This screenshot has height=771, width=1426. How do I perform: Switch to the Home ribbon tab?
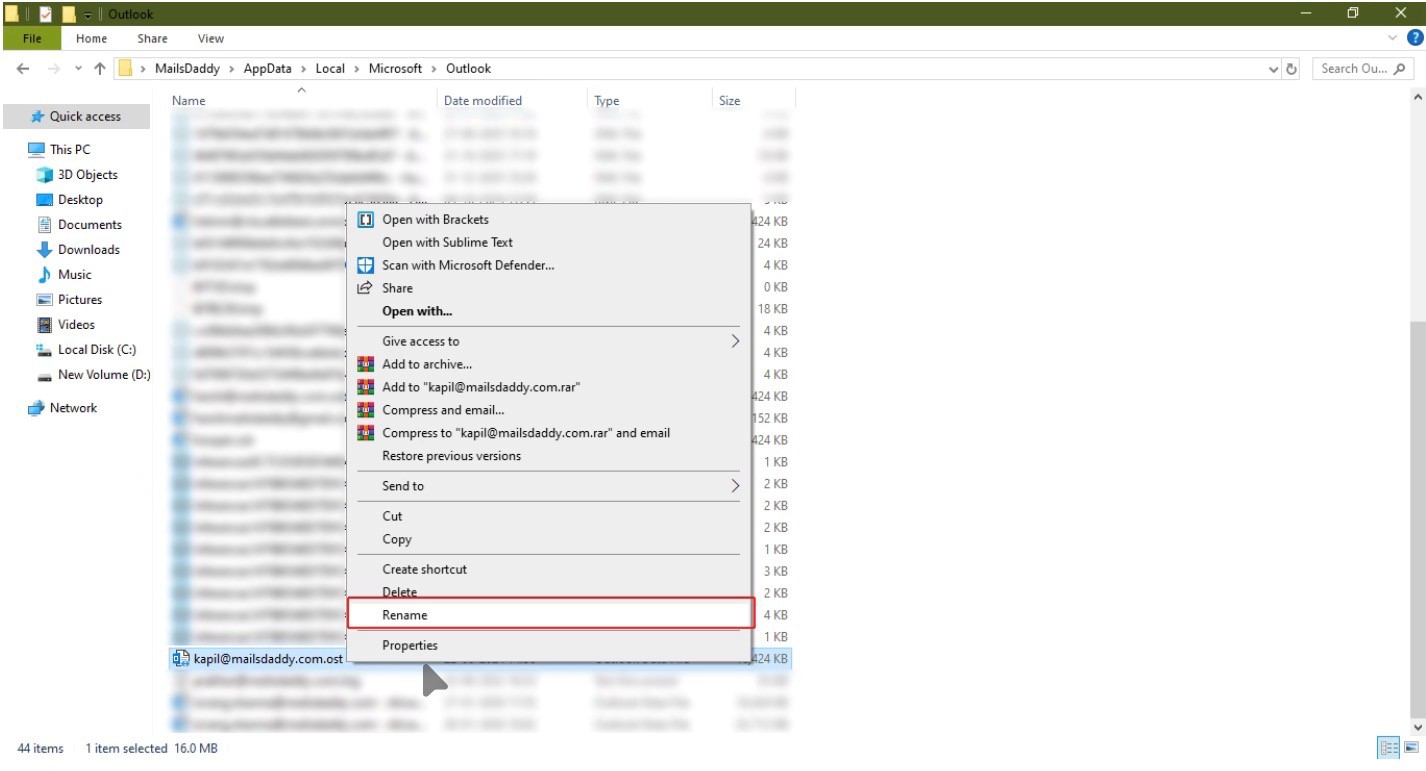[91, 38]
